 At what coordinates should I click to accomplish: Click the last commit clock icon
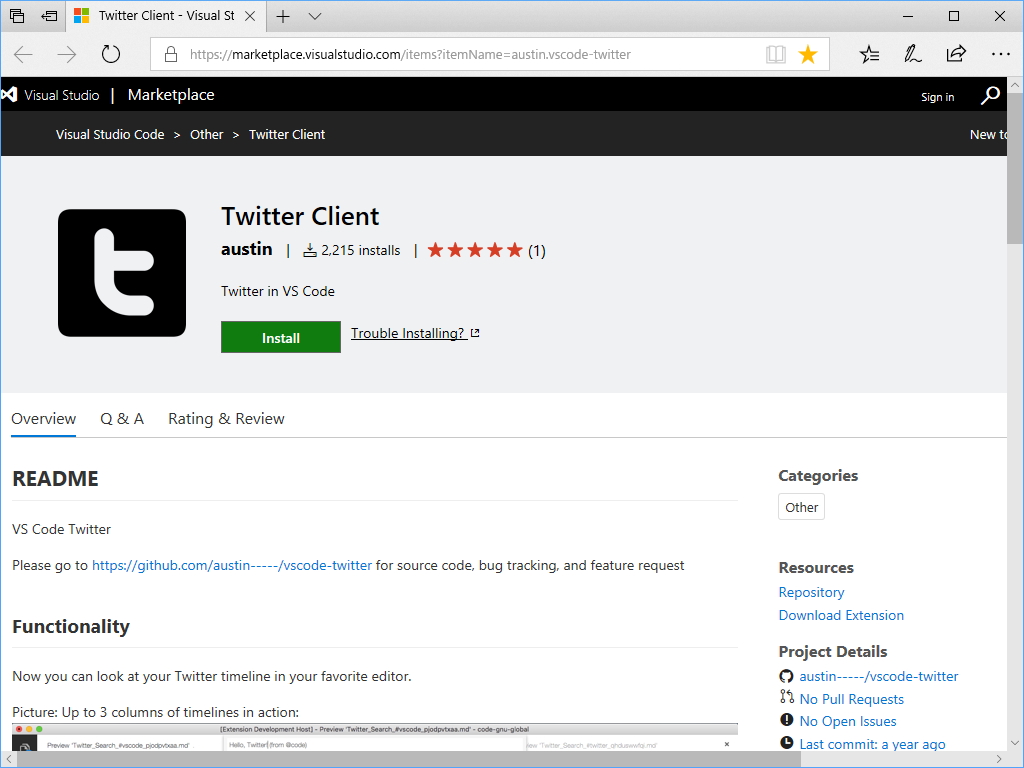tap(786, 744)
